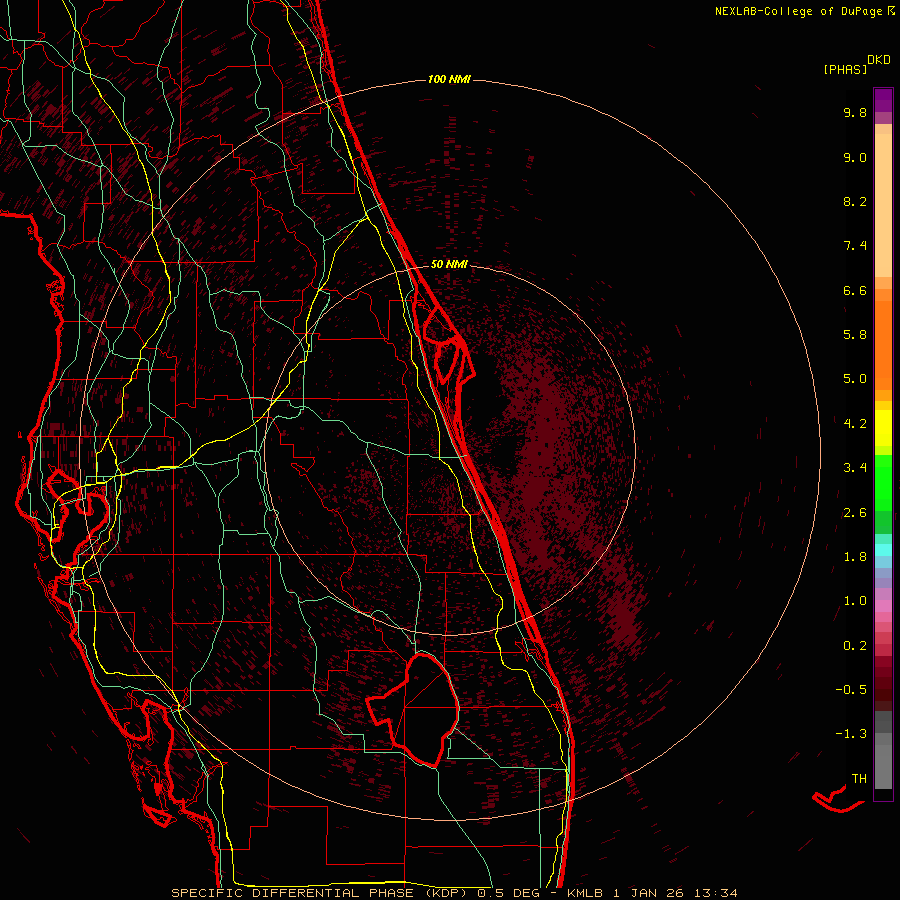Select the 9.0 value on color scale
Screen dimensions: 900x900
[855, 157]
